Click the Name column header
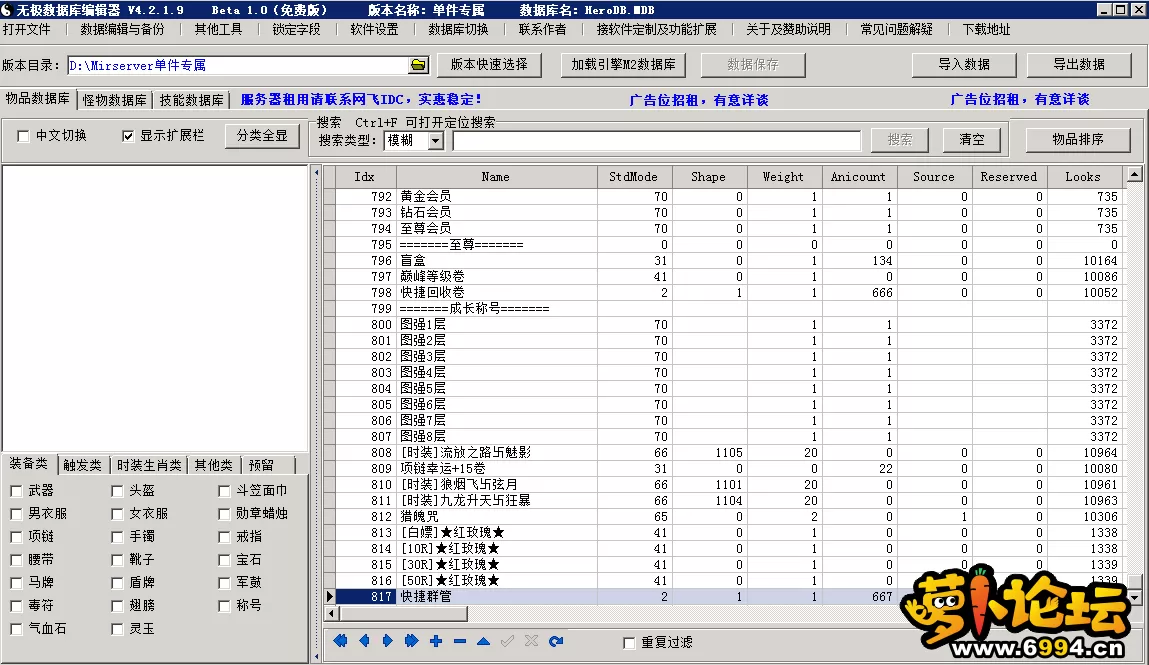The width and height of the screenshot is (1149, 665). (x=496, y=177)
